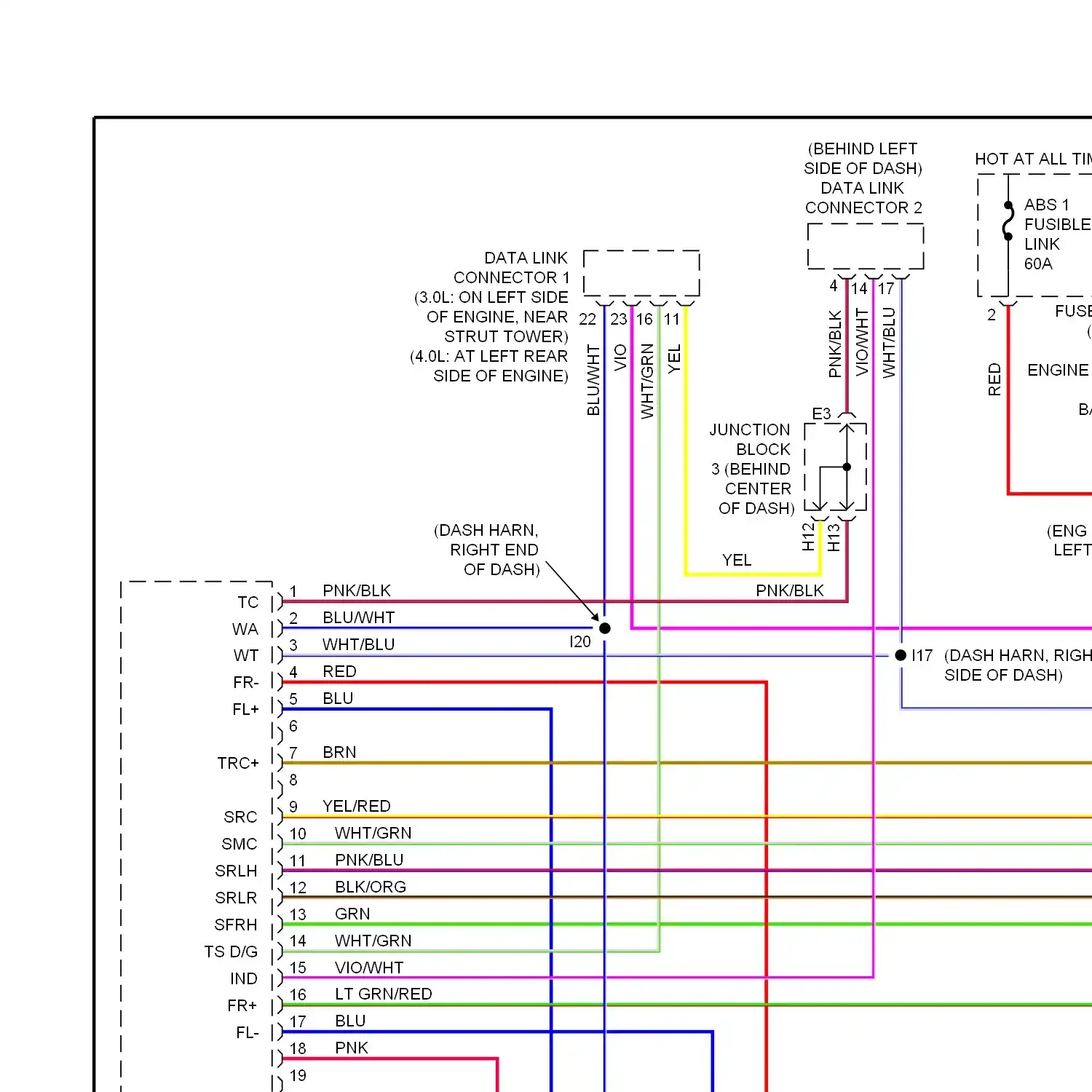This screenshot has height=1092, width=1092.
Task: Click the vertical WHT/BLU wire label
Action: click(889, 343)
